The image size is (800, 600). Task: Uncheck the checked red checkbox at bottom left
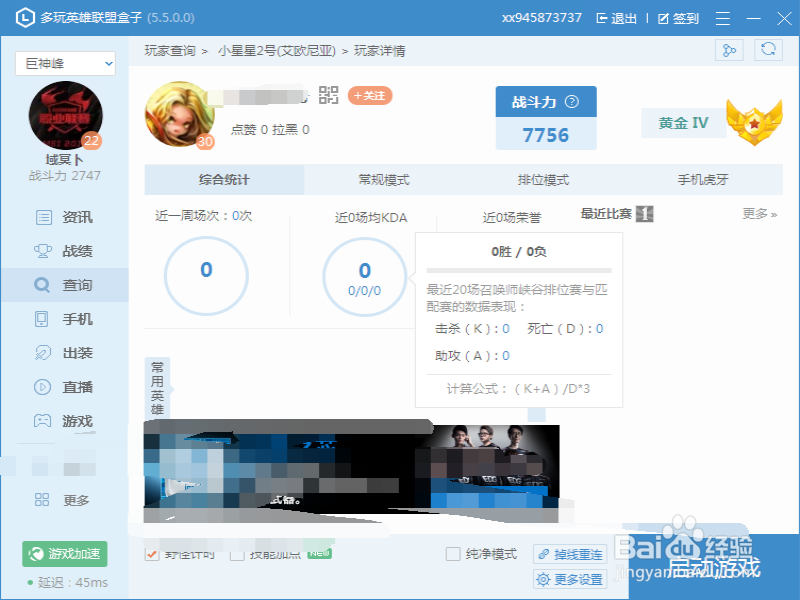point(152,554)
